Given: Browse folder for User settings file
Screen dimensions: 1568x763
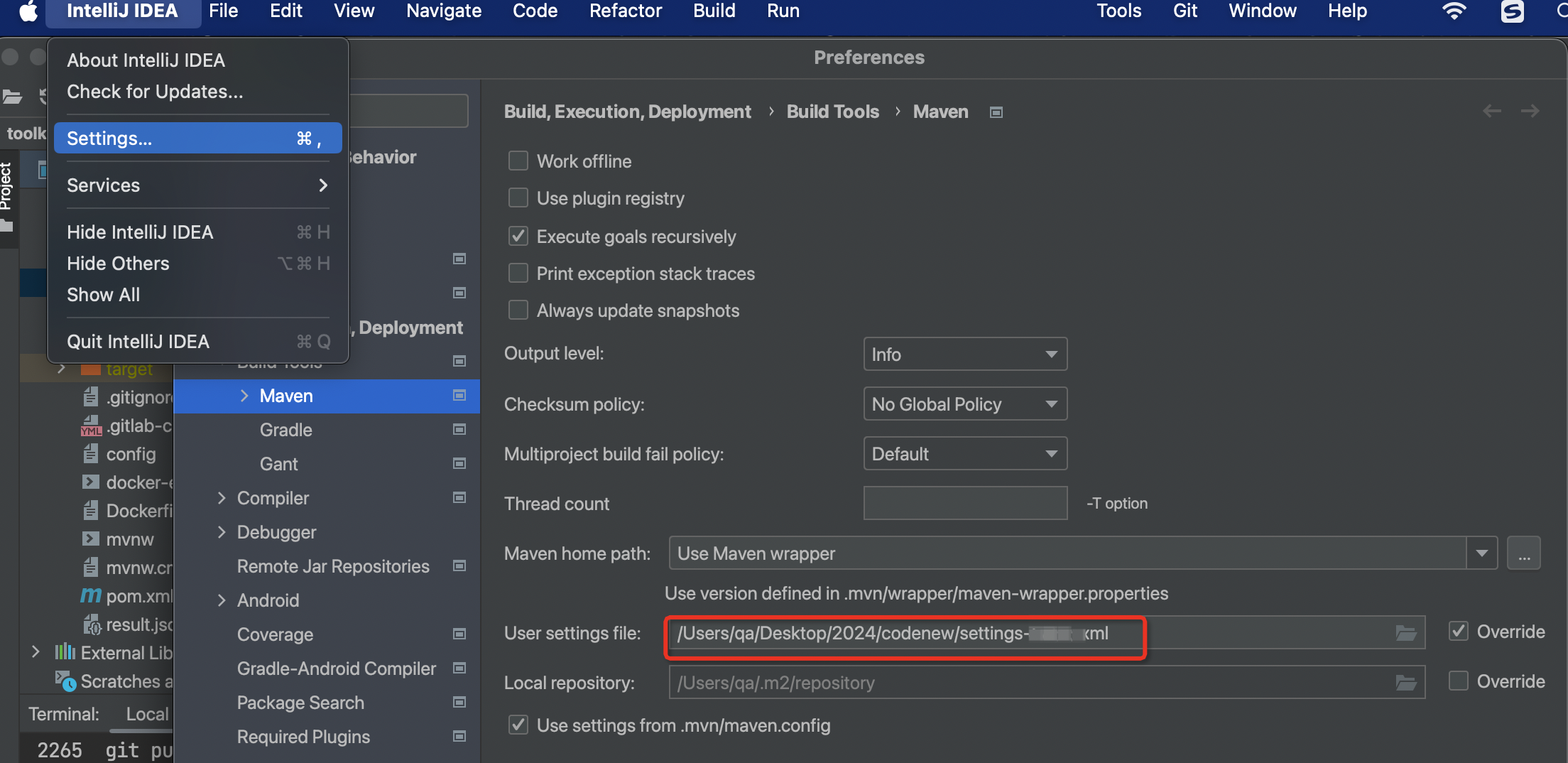Looking at the screenshot, I should pyautogui.click(x=1406, y=633).
